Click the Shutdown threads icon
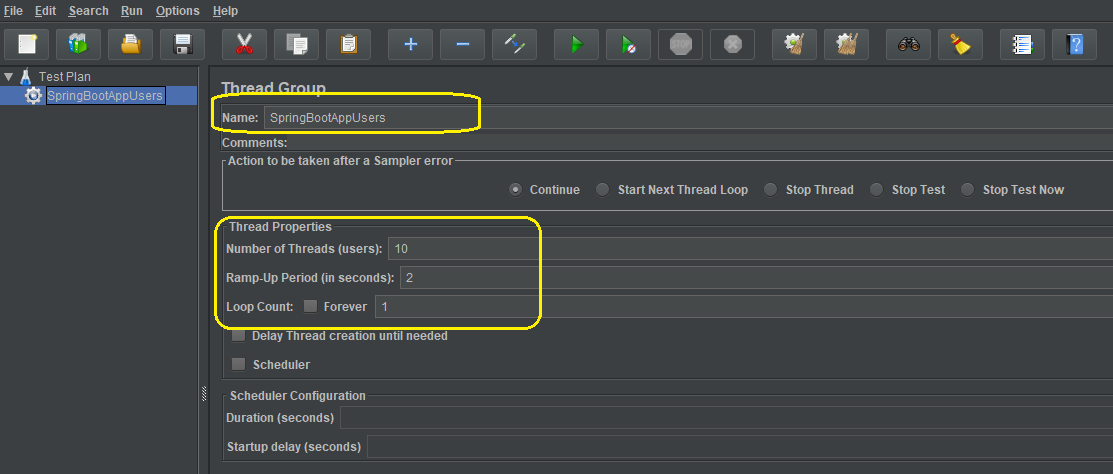This screenshot has width=1113, height=474. point(732,45)
